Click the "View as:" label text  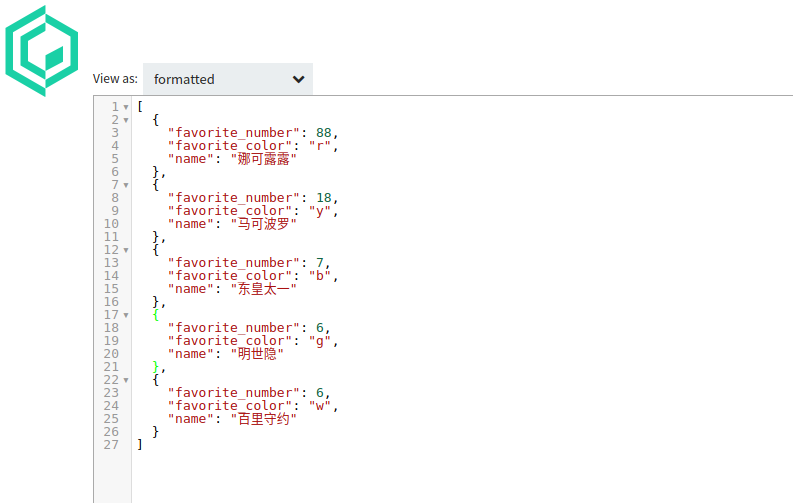click(115, 79)
